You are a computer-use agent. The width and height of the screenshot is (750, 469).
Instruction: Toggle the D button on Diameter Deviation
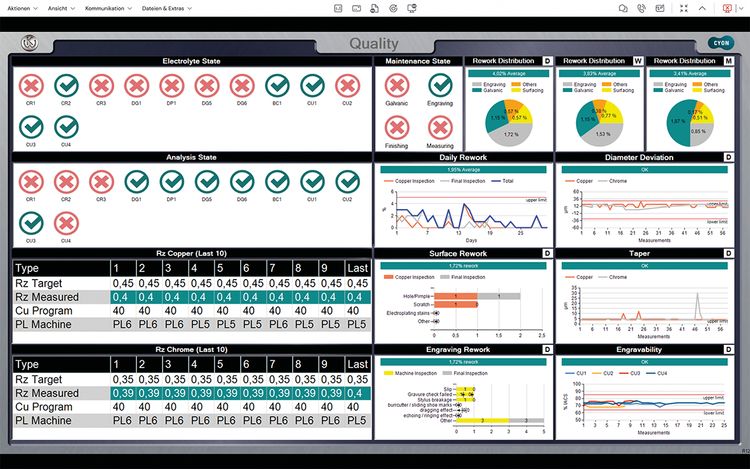click(728, 157)
